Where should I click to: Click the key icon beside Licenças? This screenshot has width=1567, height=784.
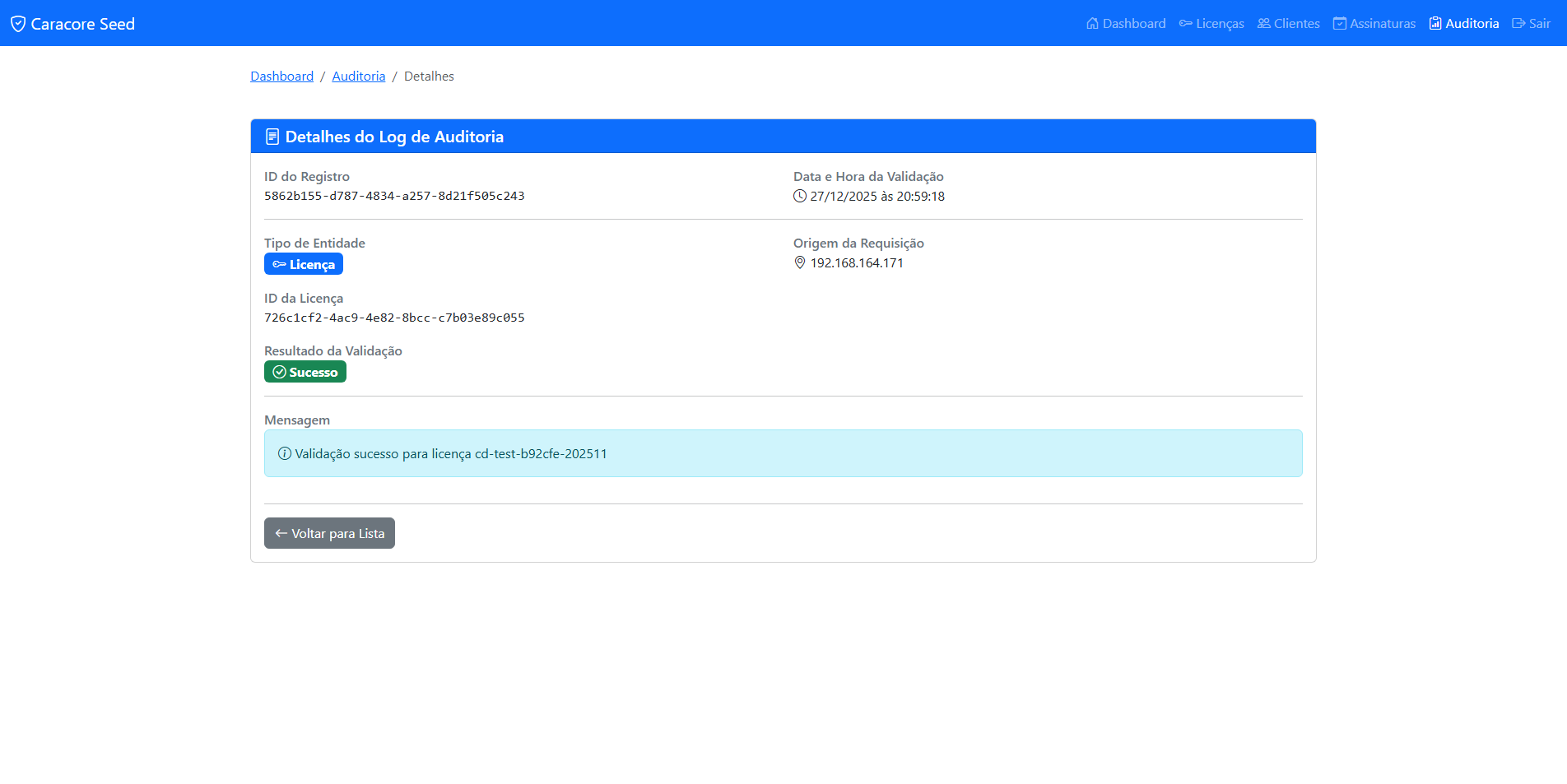pyautogui.click(x=1185, y=23)
